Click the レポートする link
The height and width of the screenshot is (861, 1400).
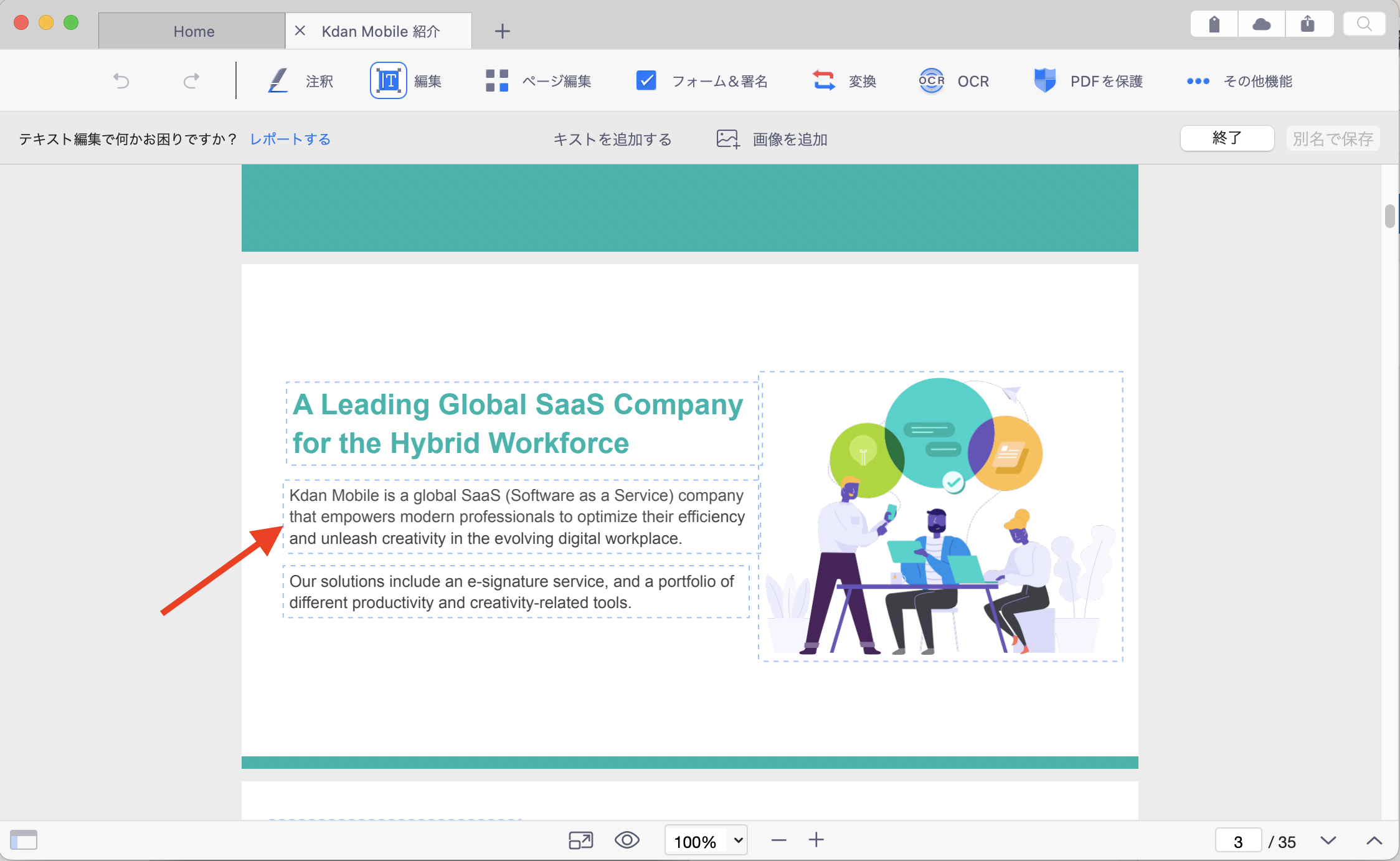coord(290,139)
